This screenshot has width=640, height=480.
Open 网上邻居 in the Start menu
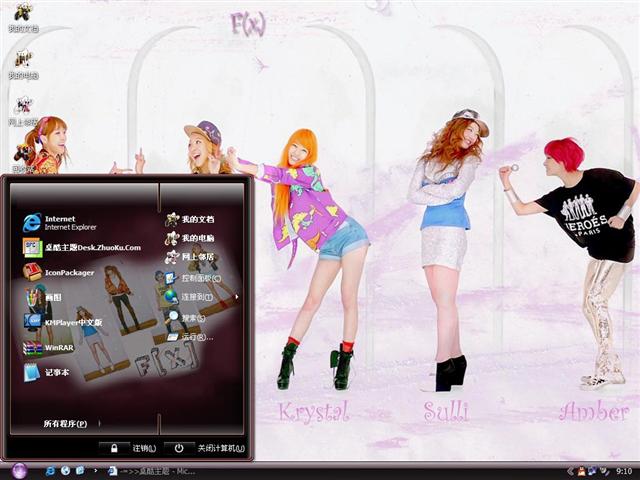pos(190,257)
